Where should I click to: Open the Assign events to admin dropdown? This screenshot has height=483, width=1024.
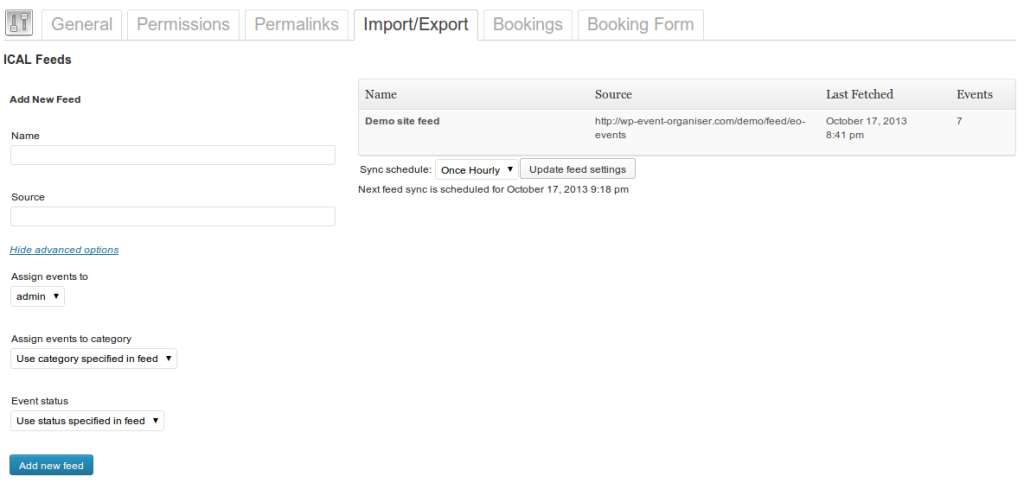pyautogui.click(x=38, y=296)
